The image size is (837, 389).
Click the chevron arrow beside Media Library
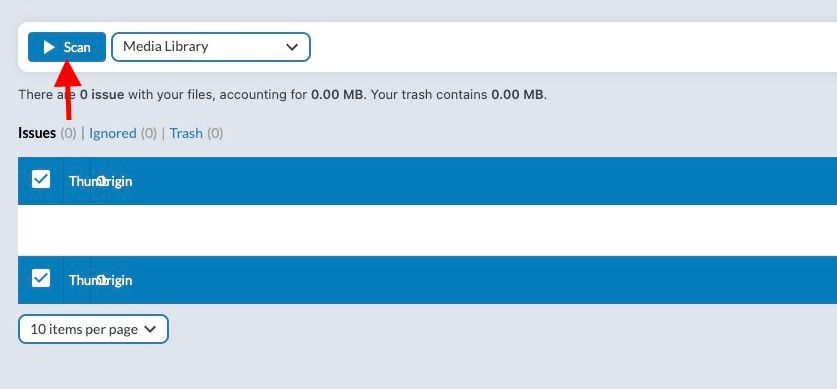(292, 47)
